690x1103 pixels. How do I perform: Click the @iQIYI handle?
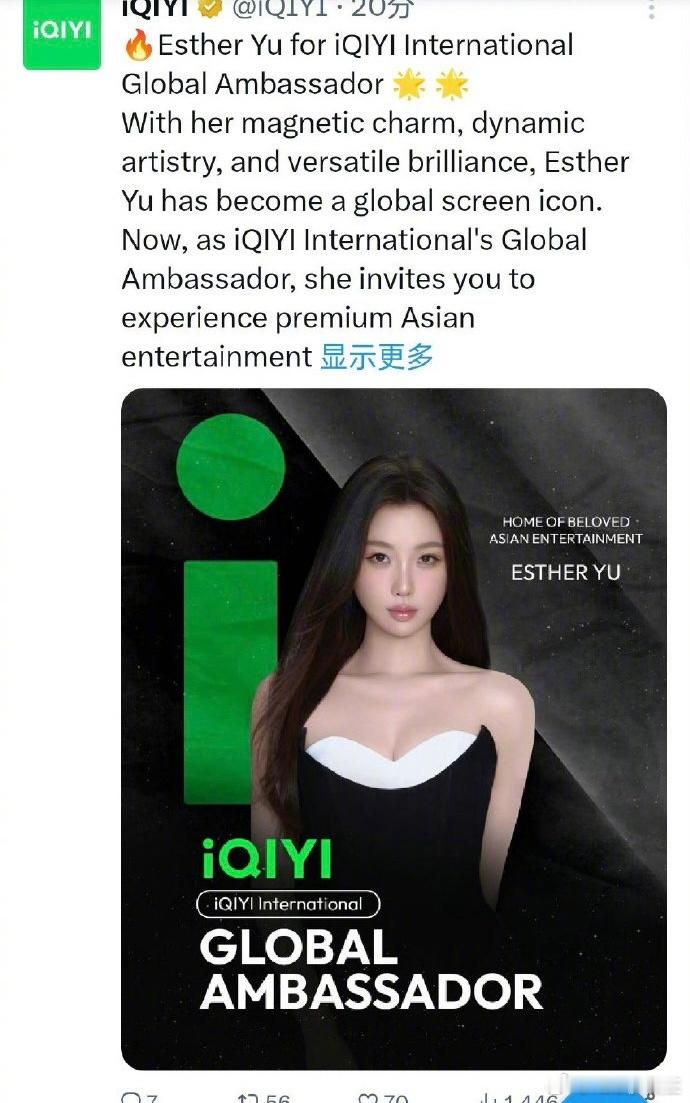[x=279, y=8]
